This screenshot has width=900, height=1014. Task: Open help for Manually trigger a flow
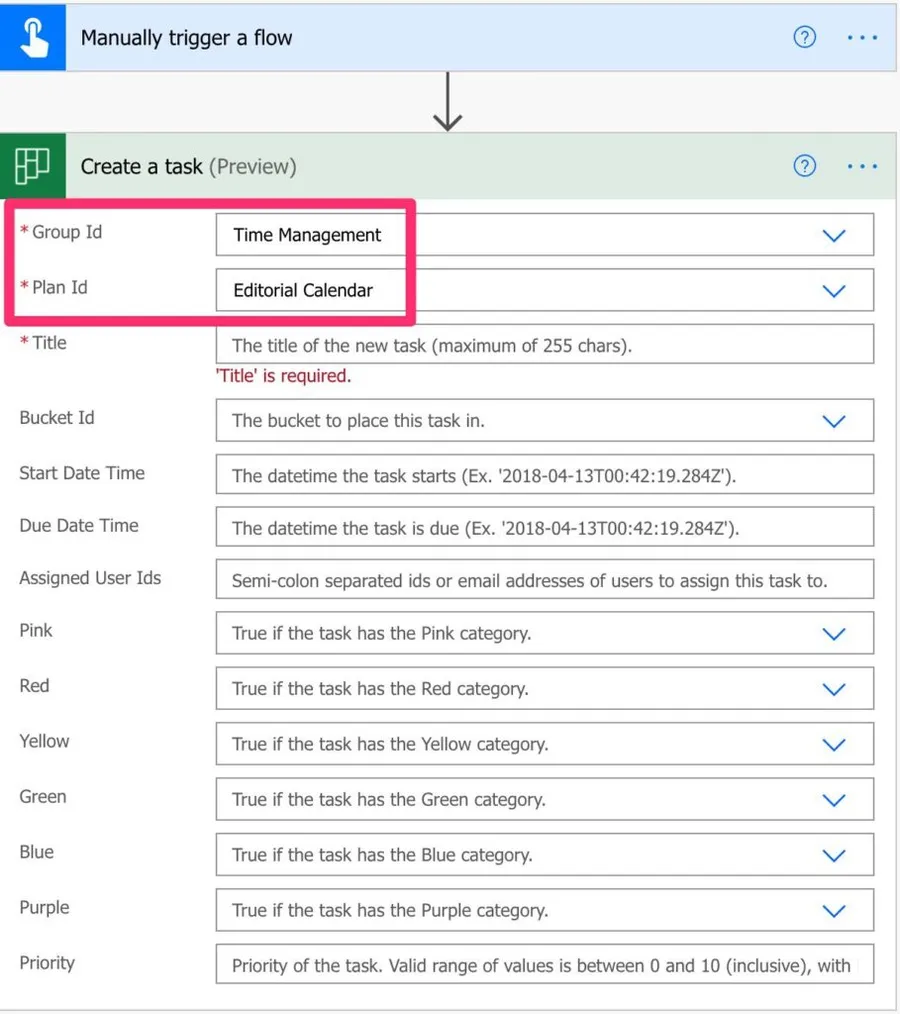804,38
